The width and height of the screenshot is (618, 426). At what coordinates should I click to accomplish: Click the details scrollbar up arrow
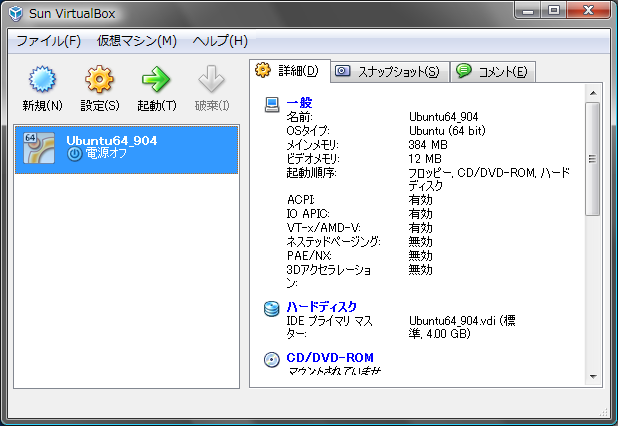pos(593,93)
